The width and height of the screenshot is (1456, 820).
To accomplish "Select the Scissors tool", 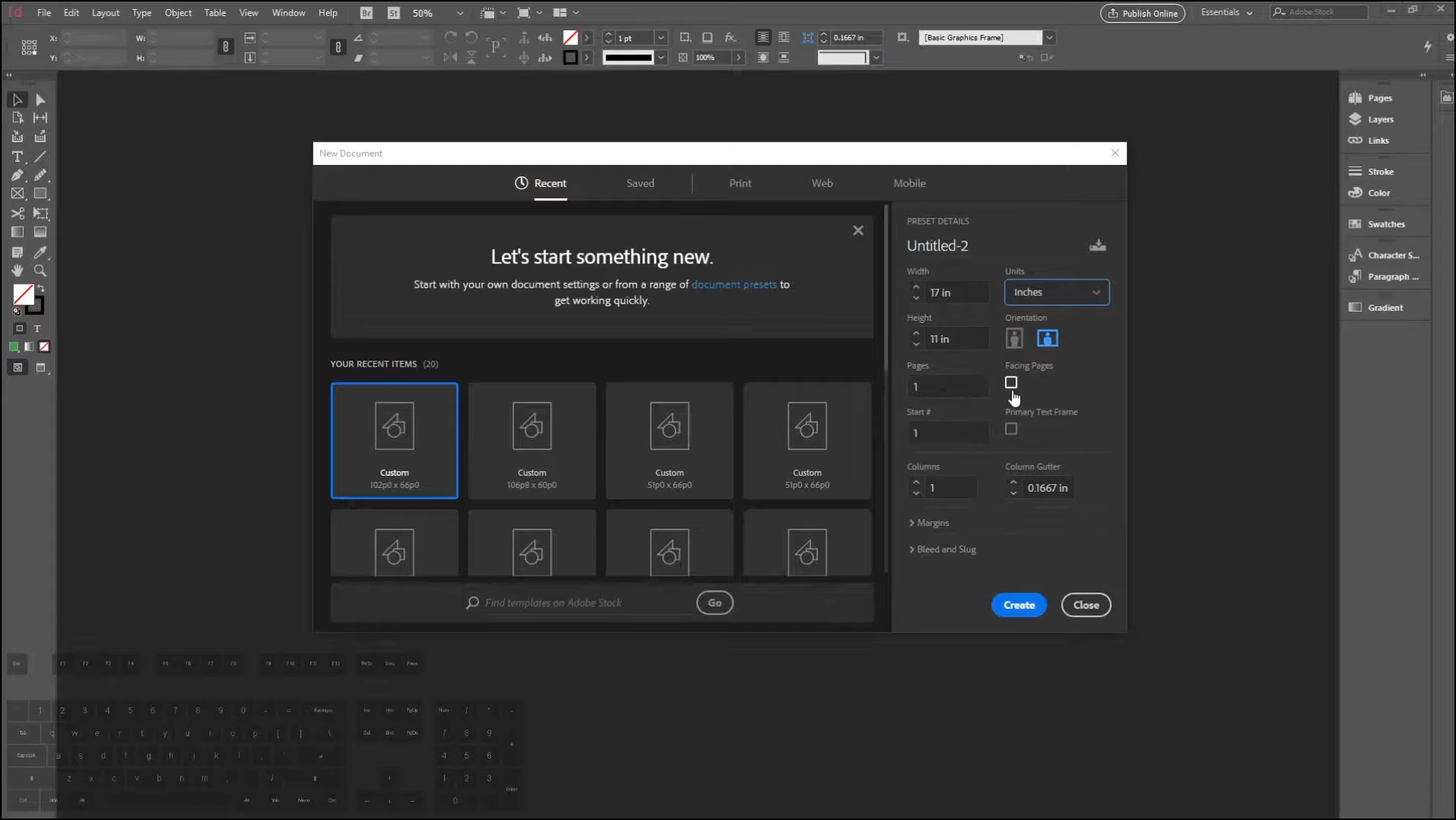I will click(17, 213).
